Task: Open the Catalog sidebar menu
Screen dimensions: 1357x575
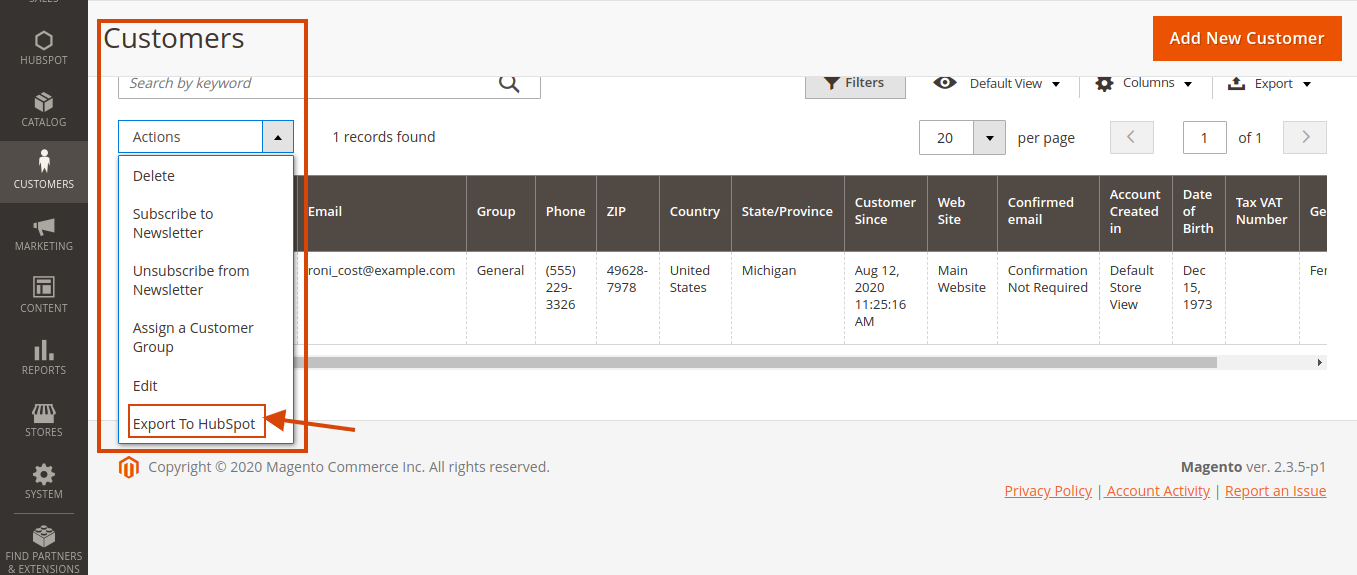Action: pos(44,111)
